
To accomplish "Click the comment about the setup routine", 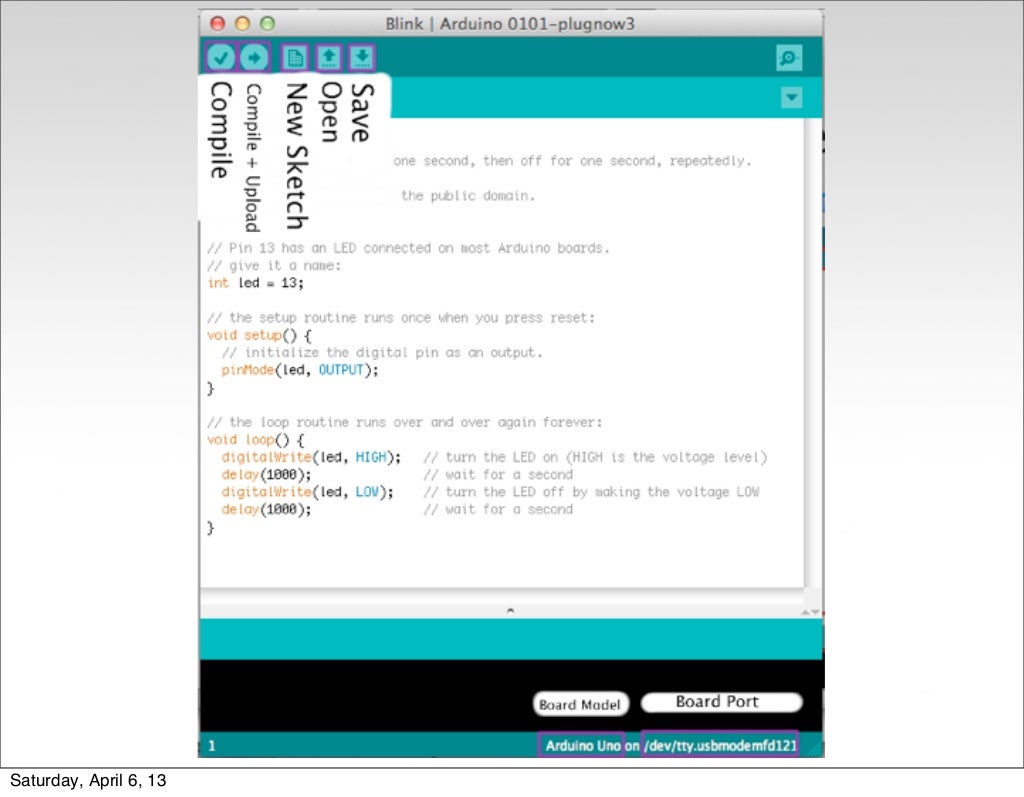I will [401, 318].
